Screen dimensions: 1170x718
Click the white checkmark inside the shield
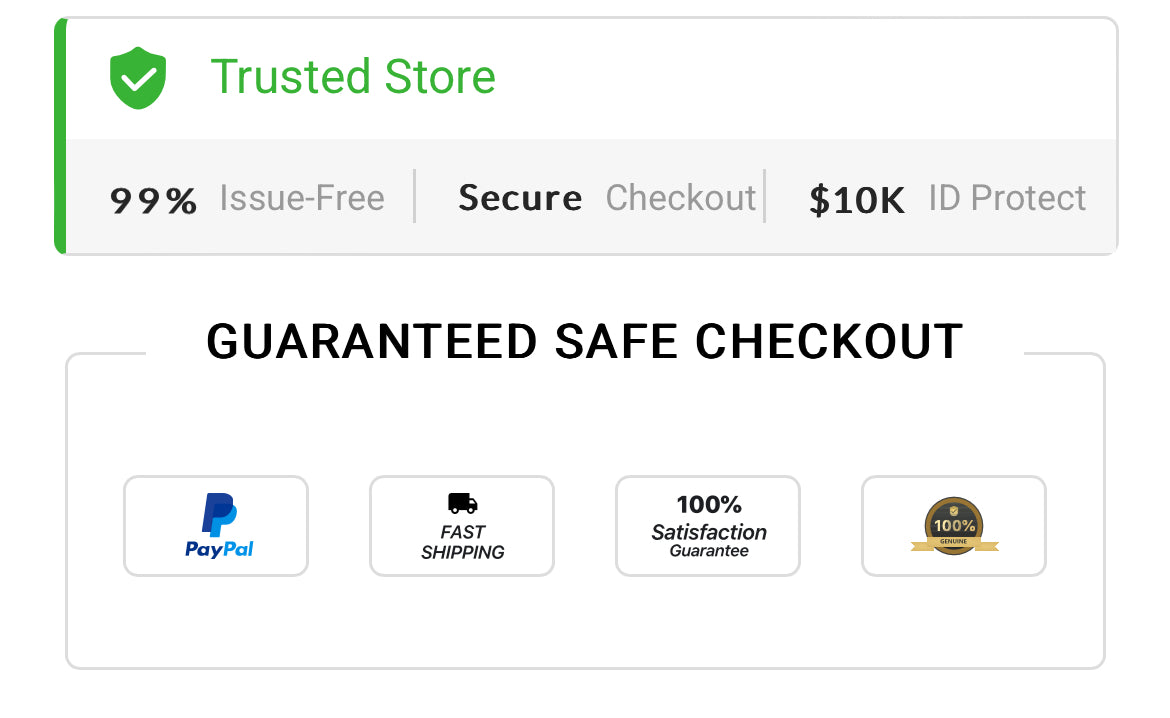(139, 78)
